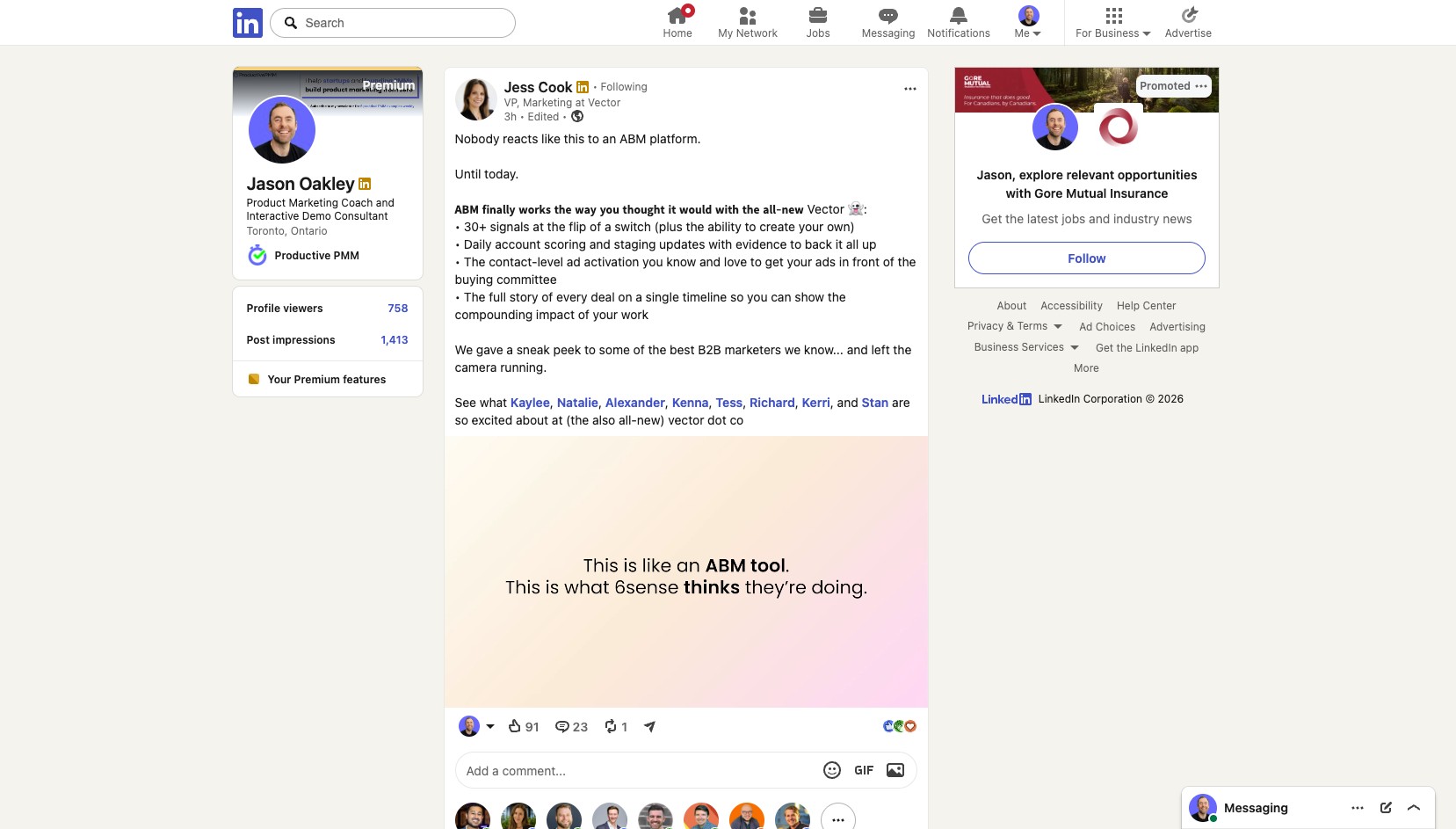This screenshot has height=829, width=1456.
Task: View Post impressions analytics
Action: tap(328, 340)
